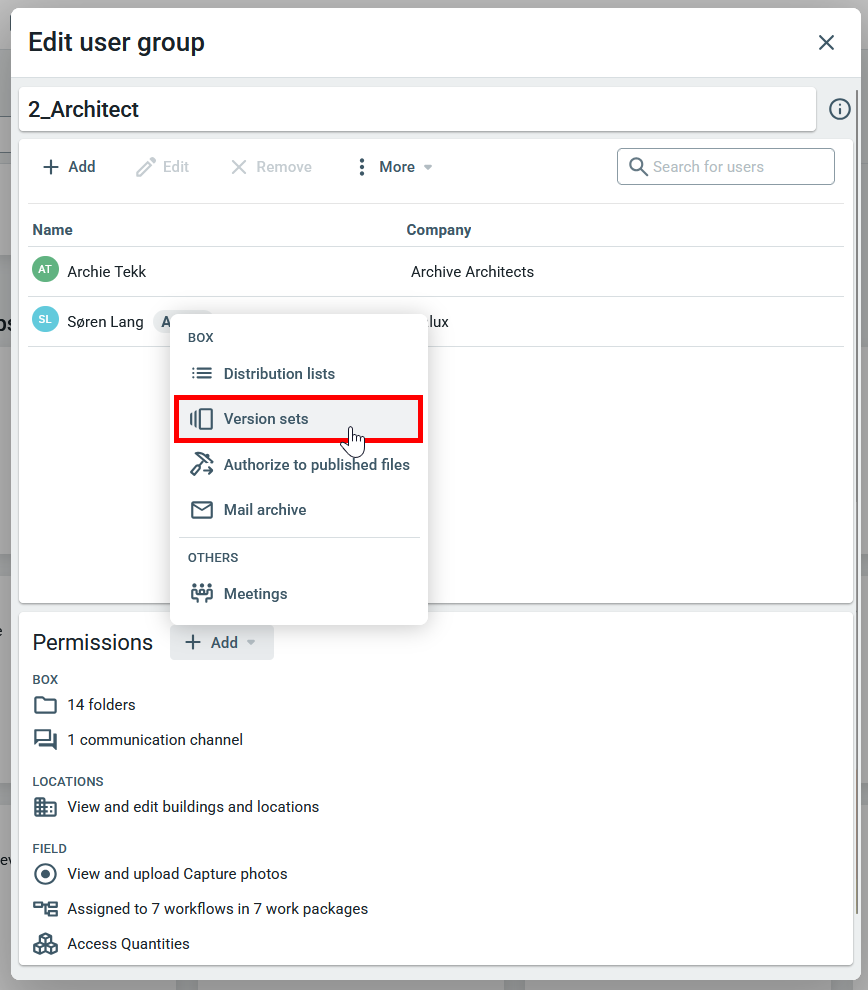The width and height of the screenshot is (868, 990).
Task: Click the Access Quantities cubes icon
Action: coord(45,944)
